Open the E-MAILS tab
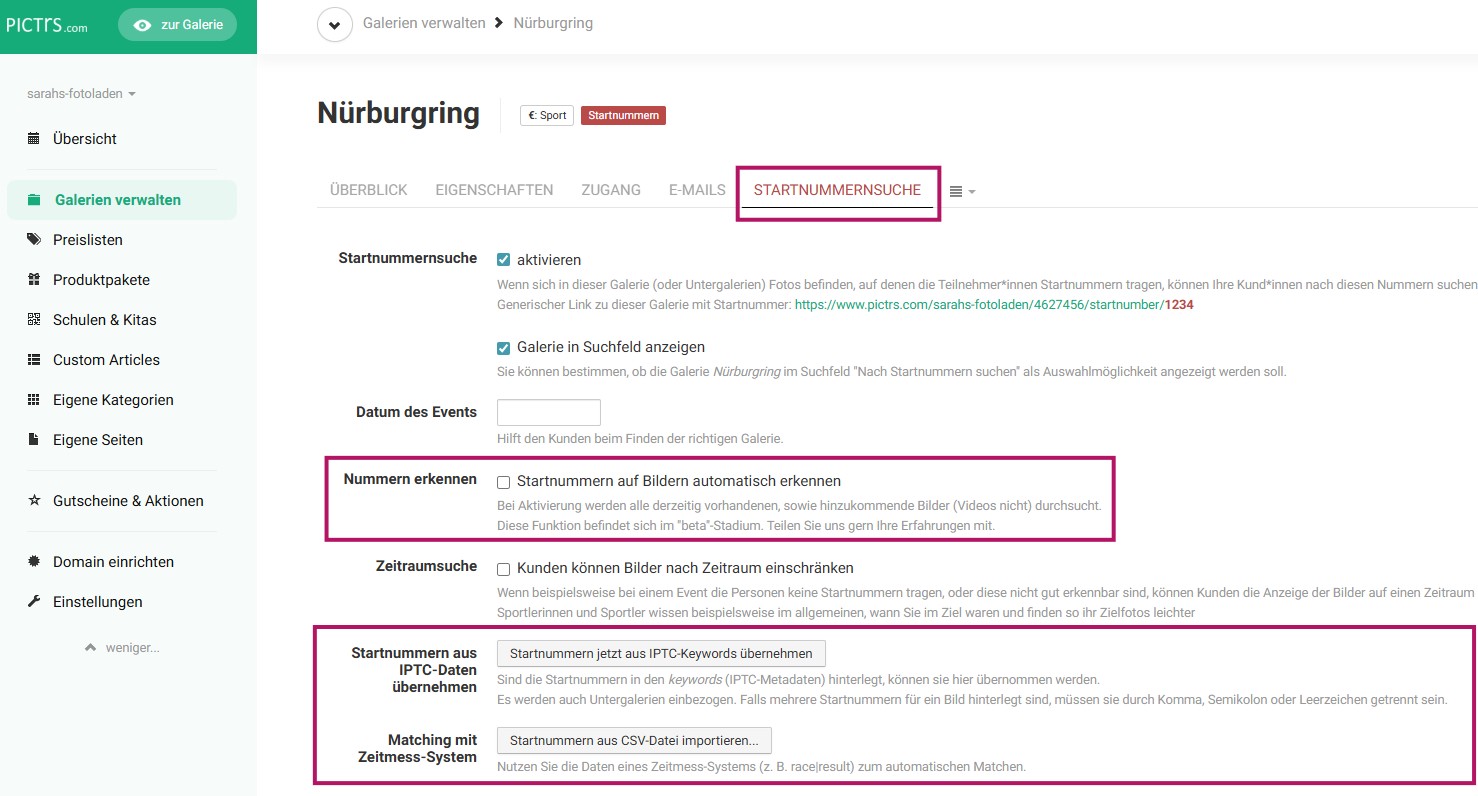This screenshot has height=796, width=1478. click(697, 190)
